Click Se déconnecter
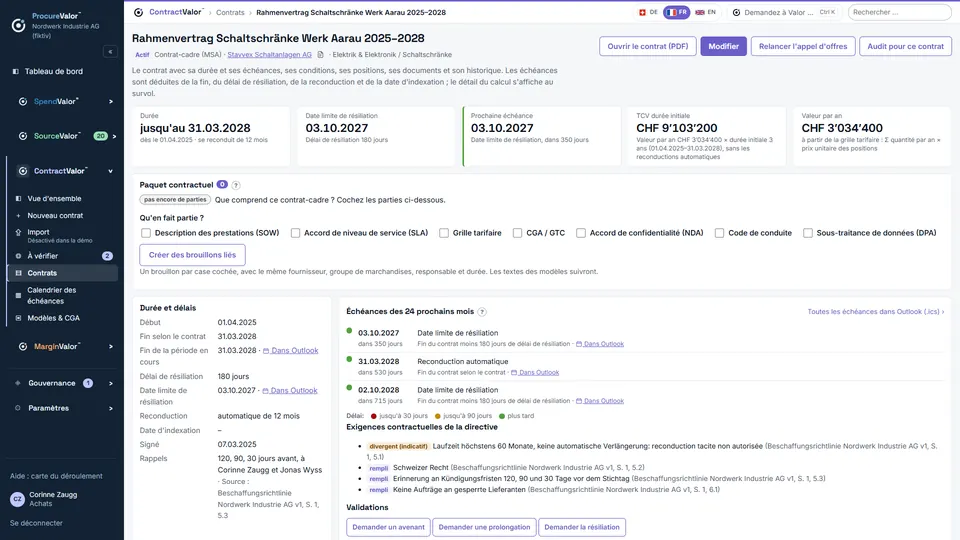The height and width of the screenshot is (540, 960). tap(36, 523)
